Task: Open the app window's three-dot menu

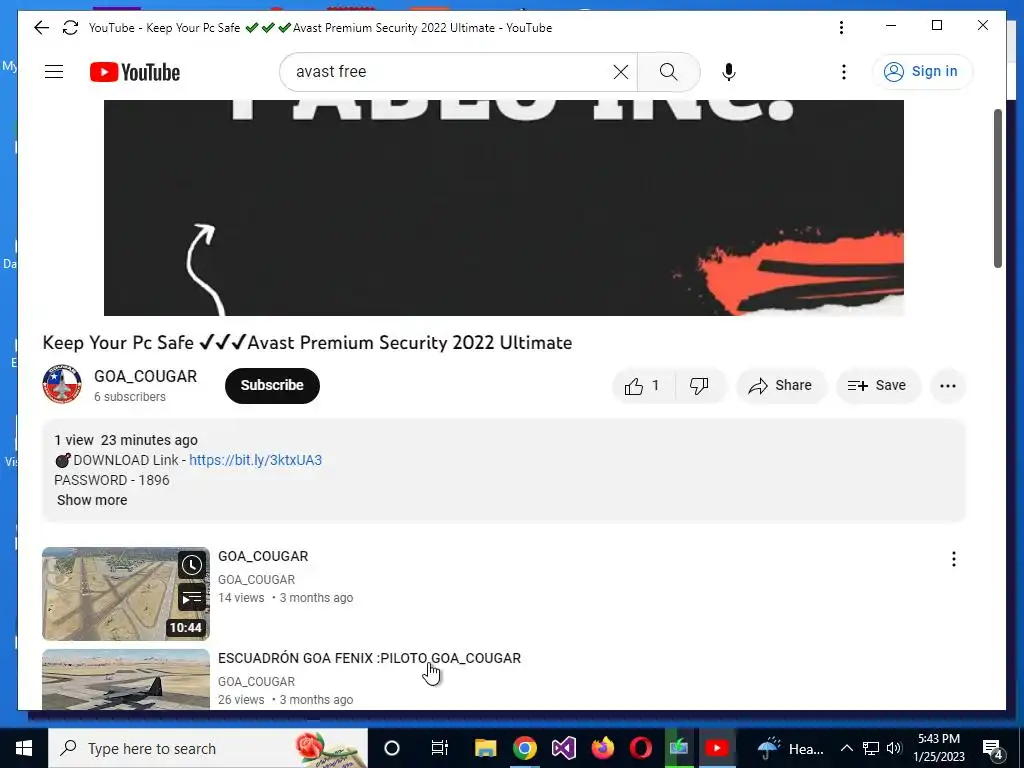Action: click(841, 27)
